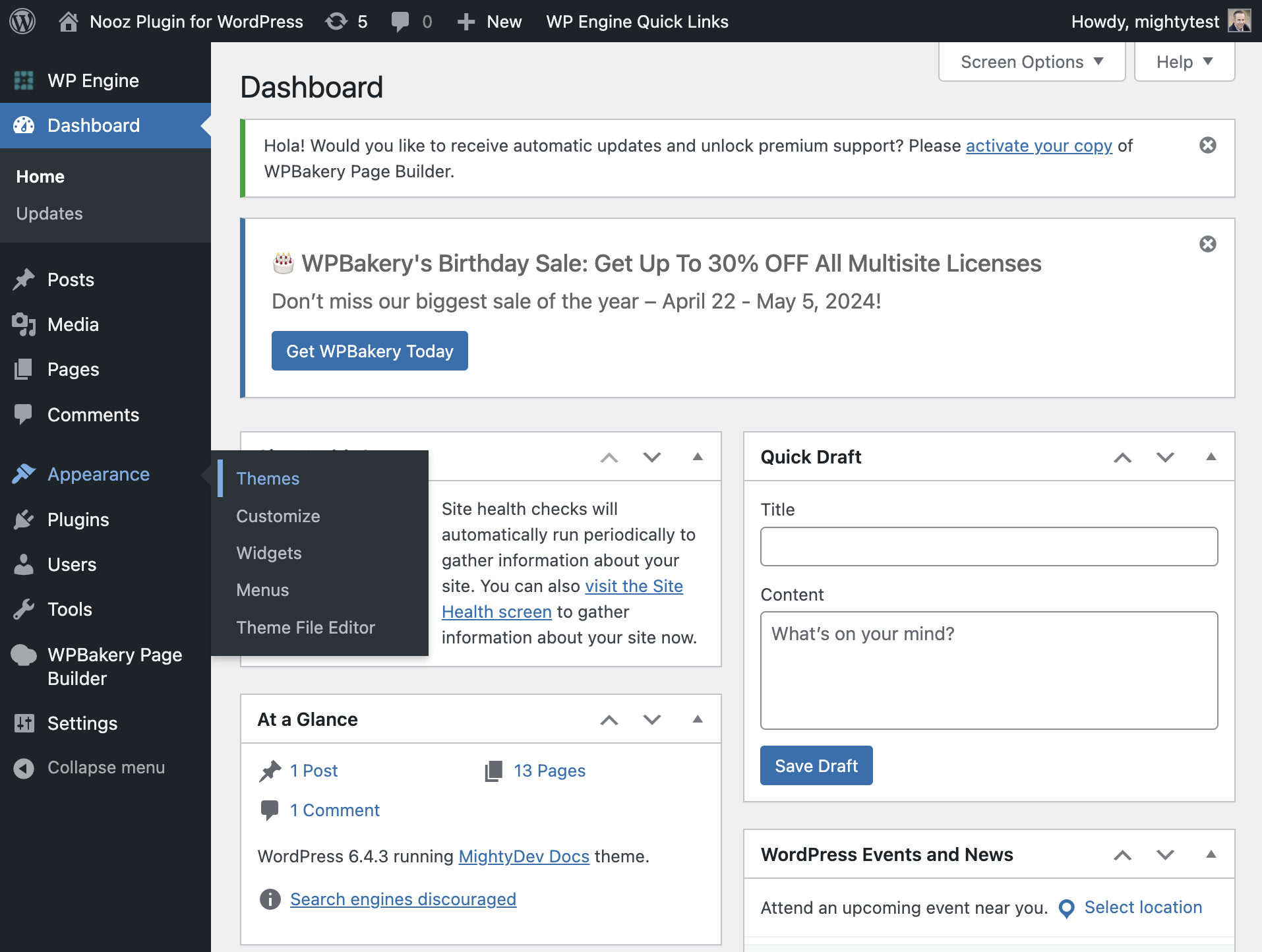This screenshot has height=952, width=1262.
Task: Move the At a Glance panel down
Action: (x=652, y=719)
